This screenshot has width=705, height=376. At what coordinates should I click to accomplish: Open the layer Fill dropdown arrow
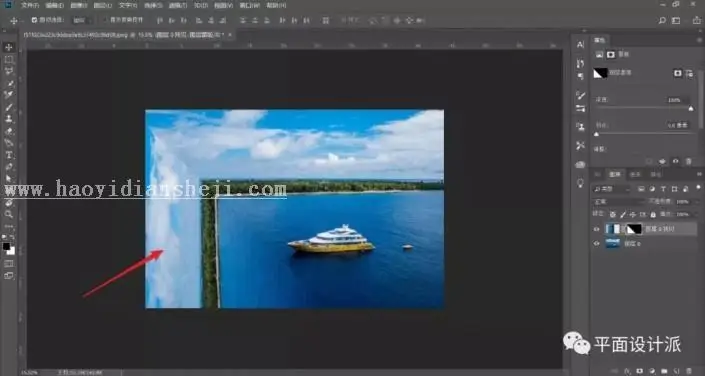[697, 215]
